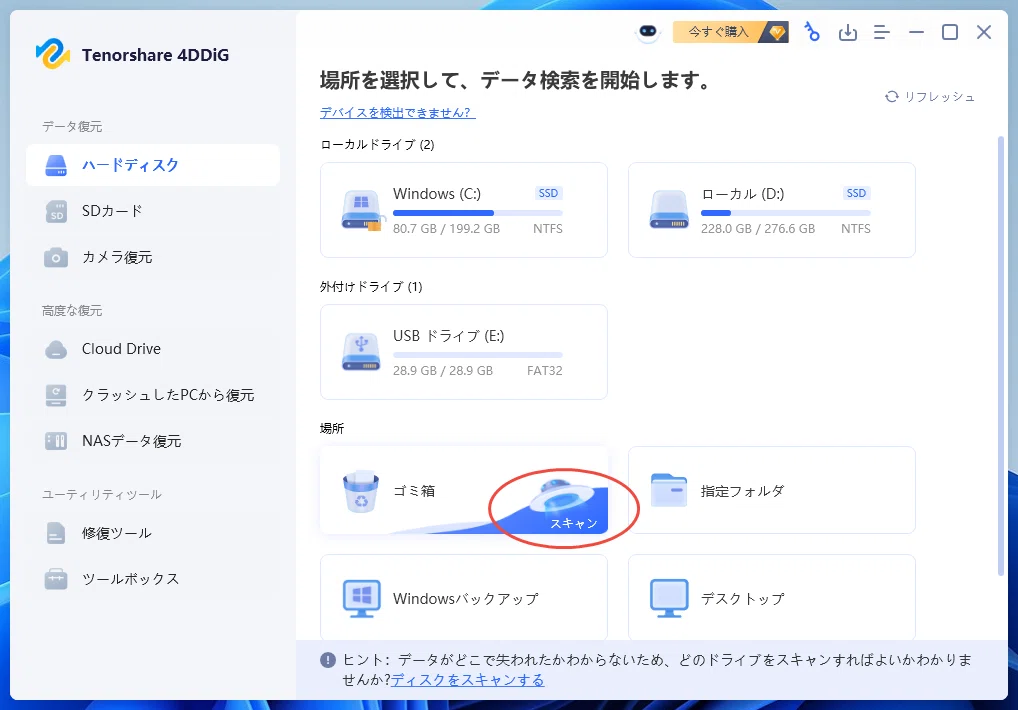Click the recycle bin icon

(x=361, y=491)
